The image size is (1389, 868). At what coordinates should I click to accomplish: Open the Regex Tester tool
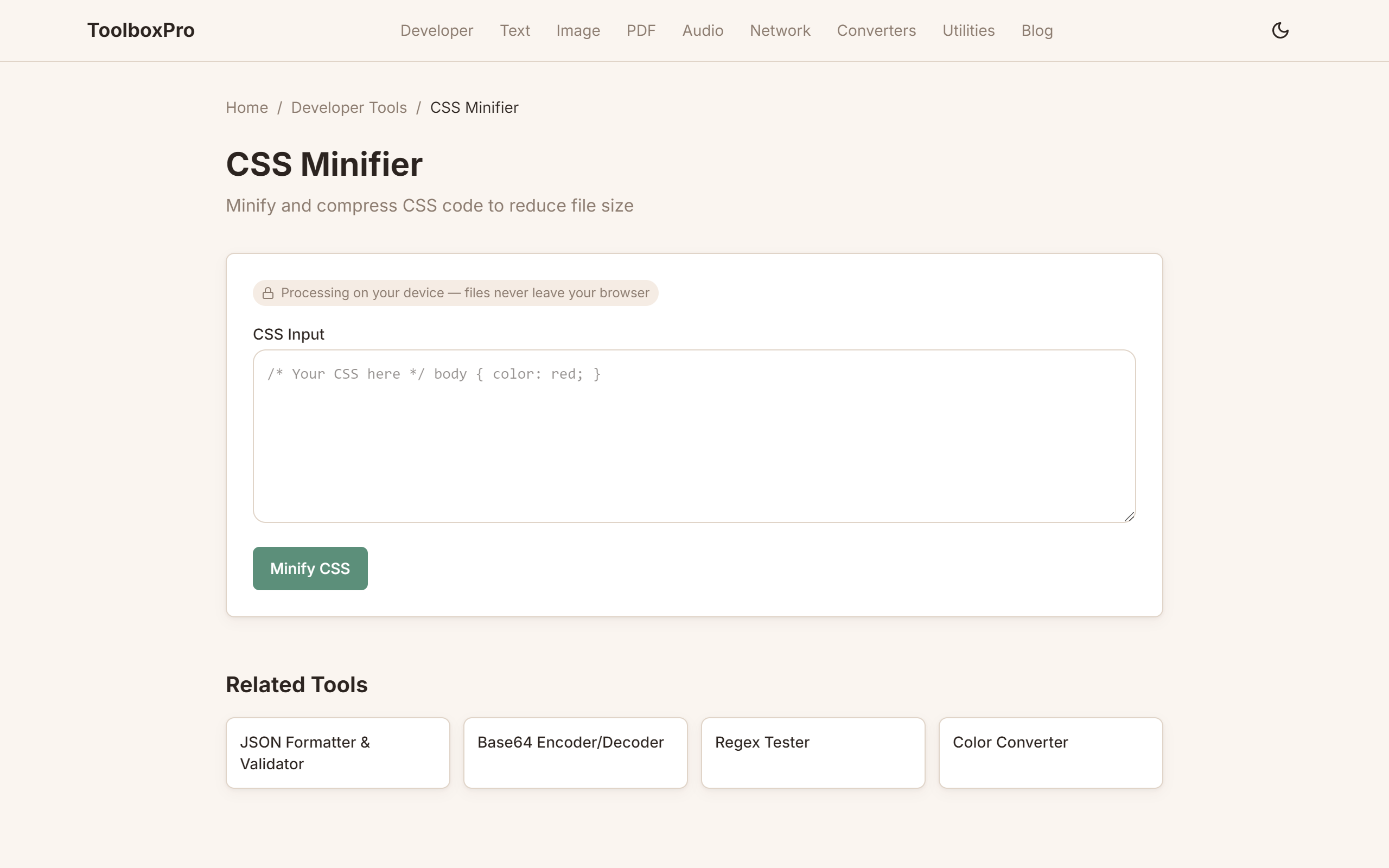click(x=813, y=752)
